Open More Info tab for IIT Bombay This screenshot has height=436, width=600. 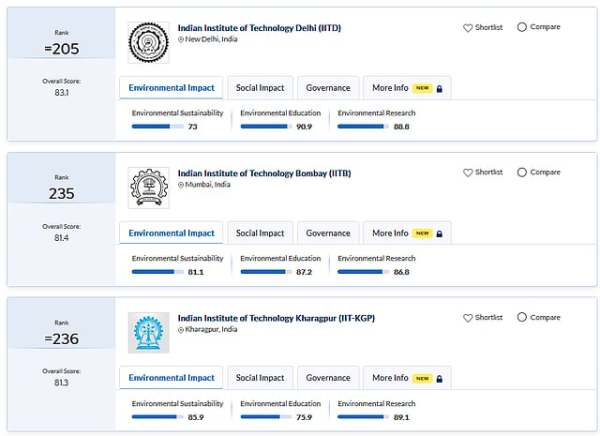click(390, 233)
